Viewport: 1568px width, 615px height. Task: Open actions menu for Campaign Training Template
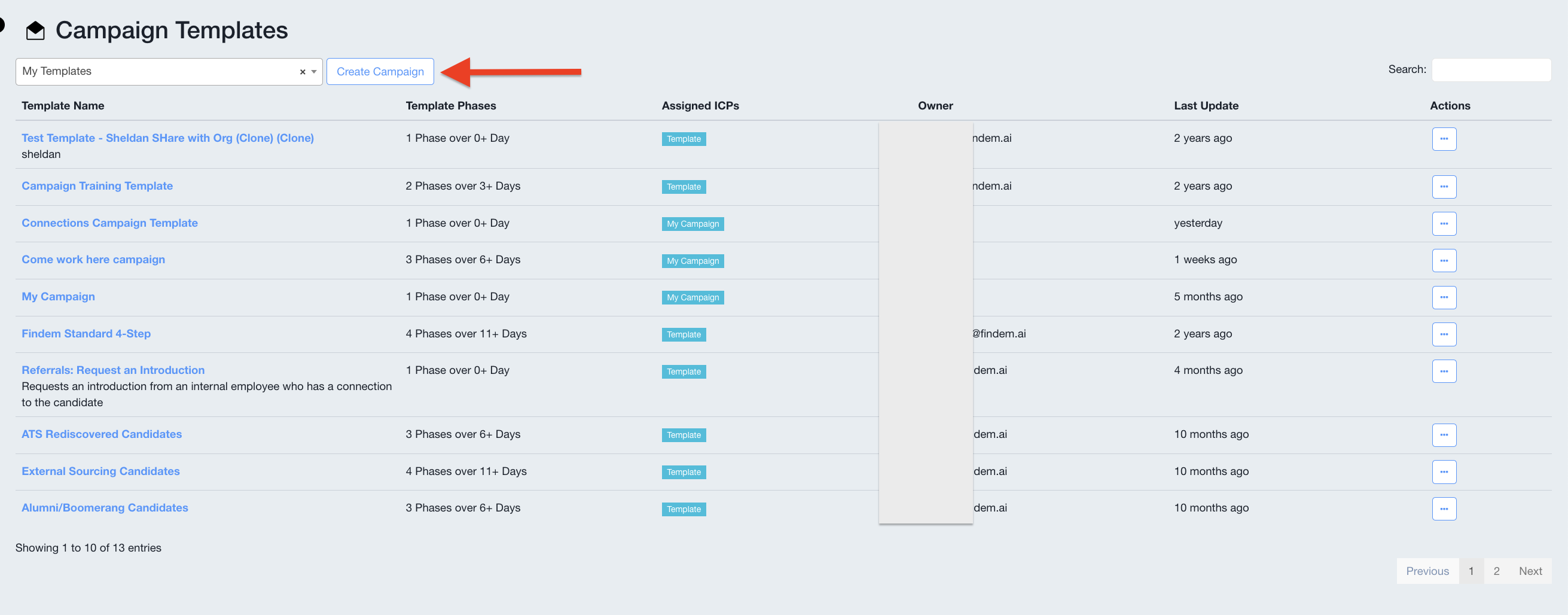click(x=1444, y=187)
